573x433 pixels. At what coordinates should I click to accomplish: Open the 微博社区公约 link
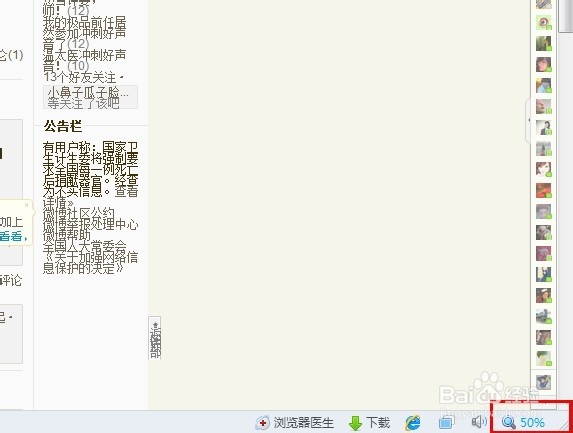pyautogui.click(x=79, y=213)
